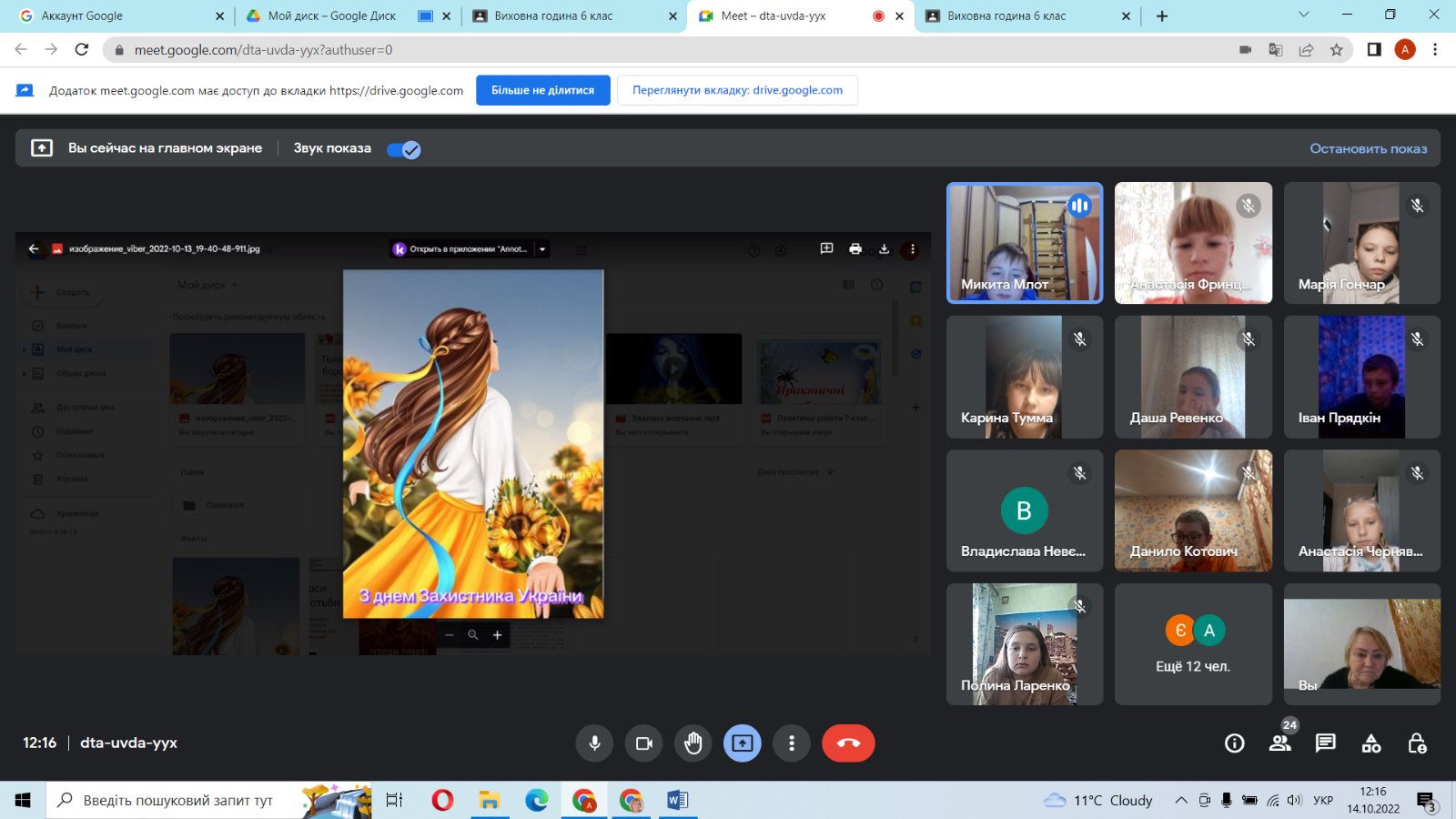Click download icon in Drive preview
Viewport: 1456px width, 819px height.
[884, 248]
